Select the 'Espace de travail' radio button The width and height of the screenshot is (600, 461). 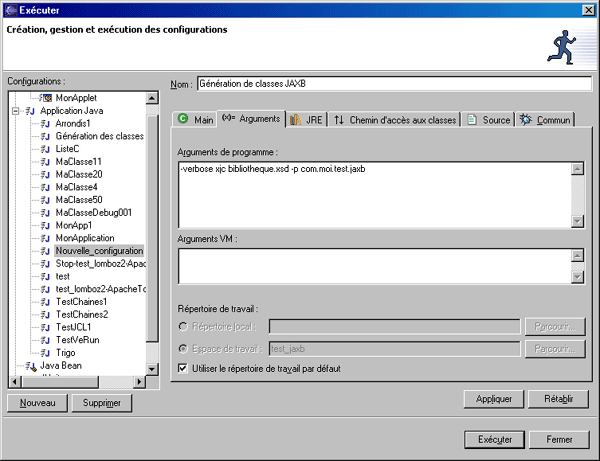tap(182, 348)
